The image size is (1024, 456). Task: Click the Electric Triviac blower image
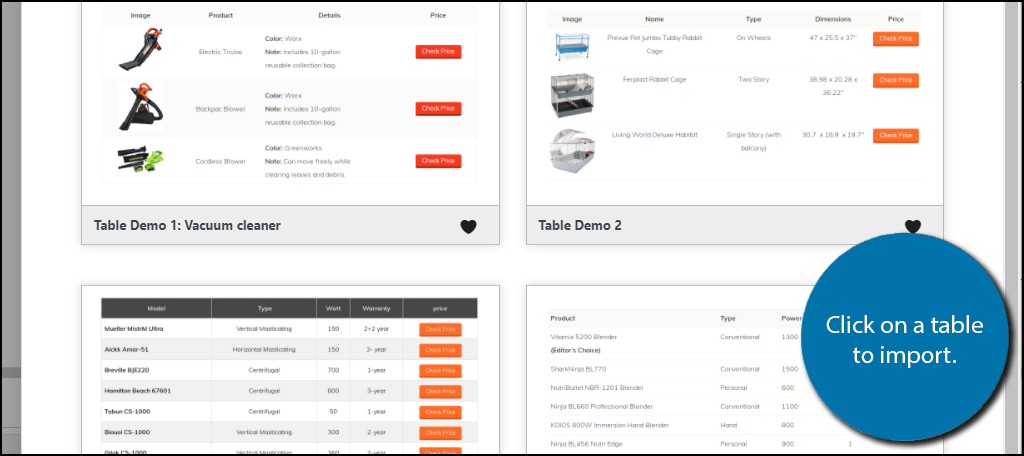point(140,50)
